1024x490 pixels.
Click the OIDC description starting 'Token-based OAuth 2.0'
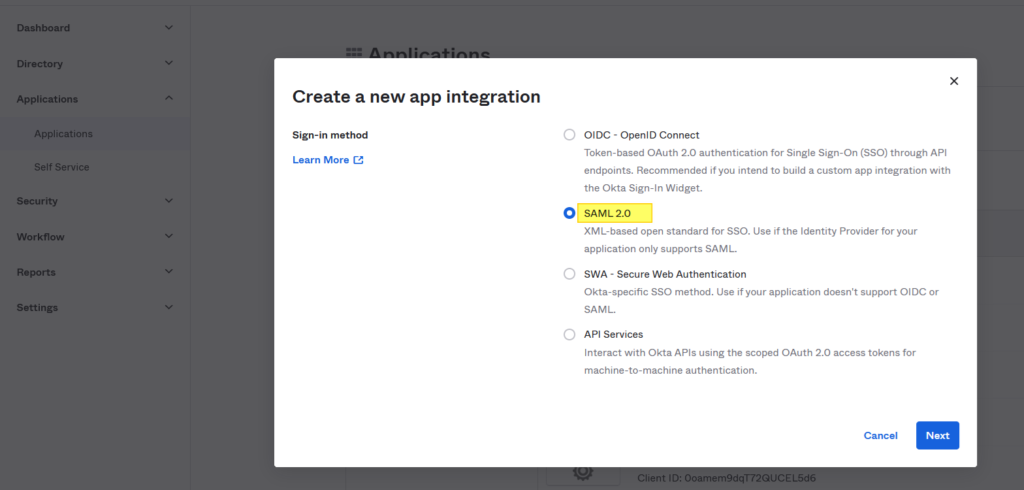click(767, 170)
